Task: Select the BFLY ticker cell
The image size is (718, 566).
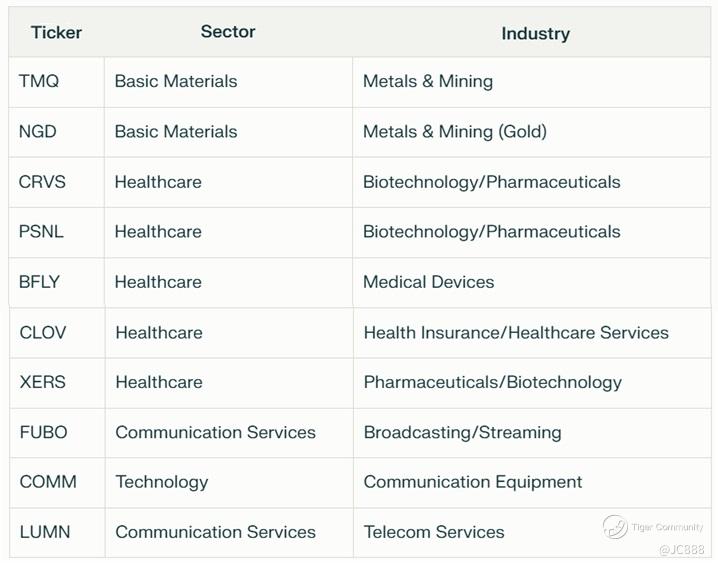Action: coord(39,282)
